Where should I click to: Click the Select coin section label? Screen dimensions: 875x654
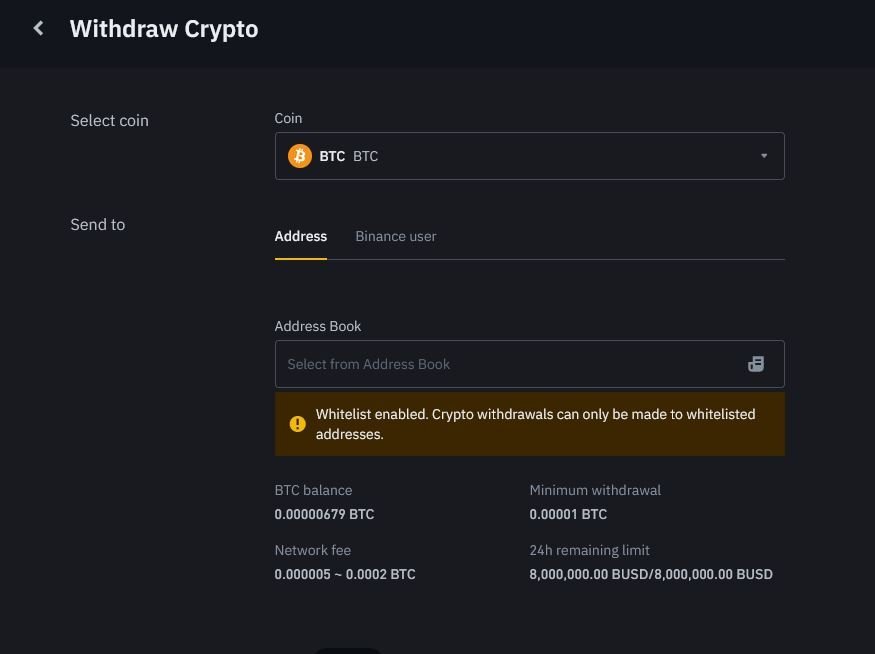coord(109,120)
